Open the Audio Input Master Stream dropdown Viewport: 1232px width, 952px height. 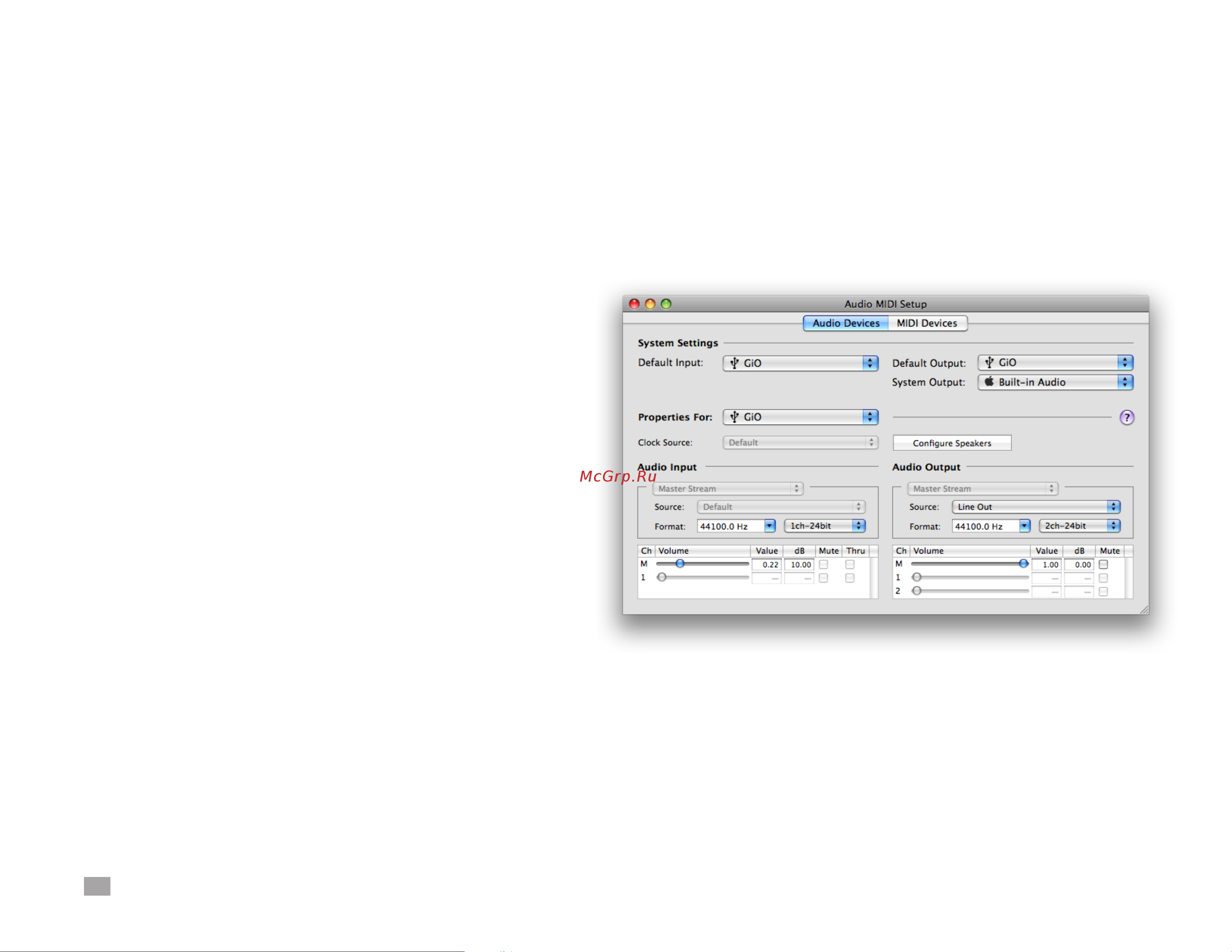point(728,489)
